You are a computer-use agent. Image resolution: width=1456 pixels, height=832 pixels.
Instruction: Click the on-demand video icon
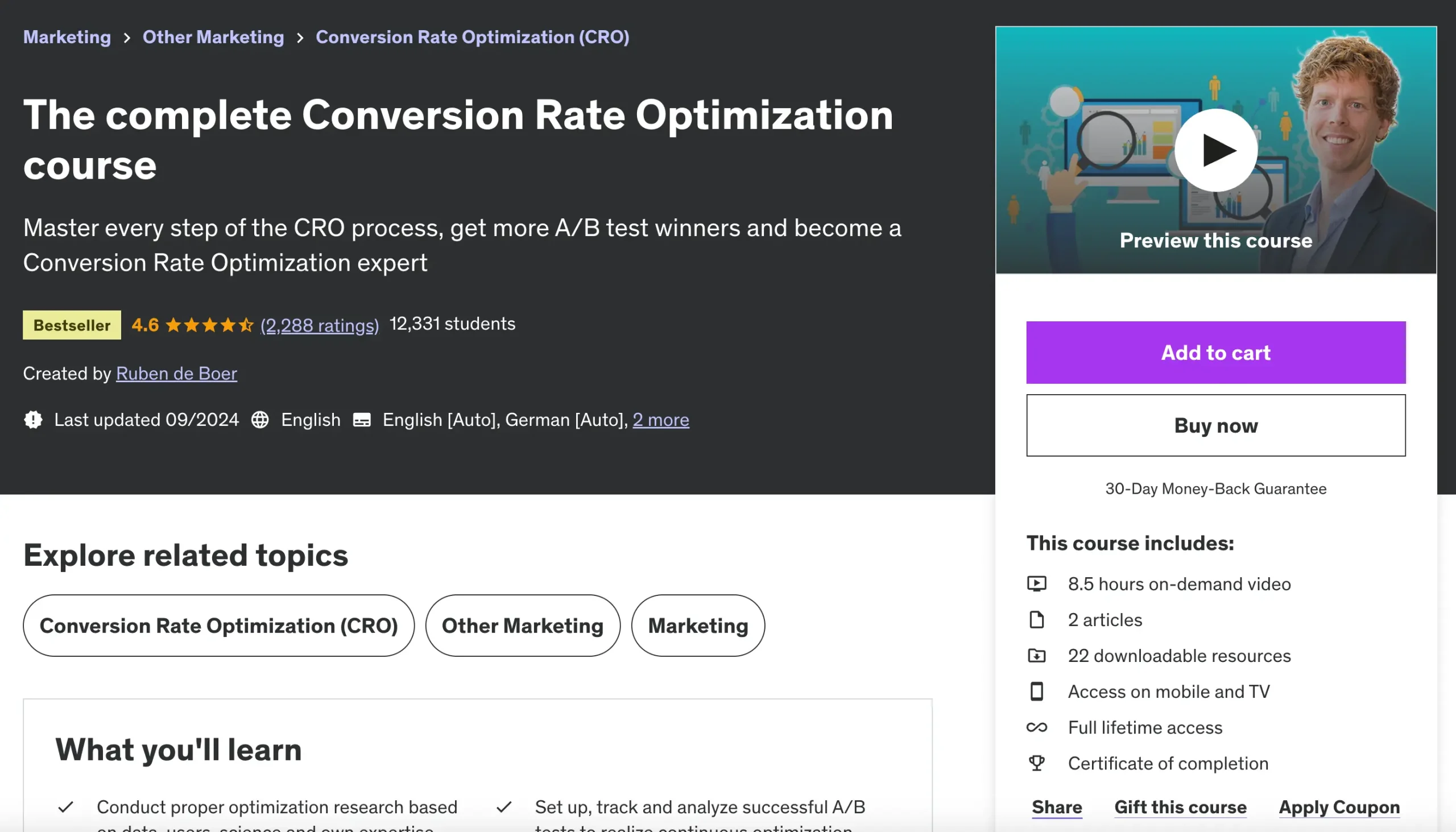point(1037,583)
